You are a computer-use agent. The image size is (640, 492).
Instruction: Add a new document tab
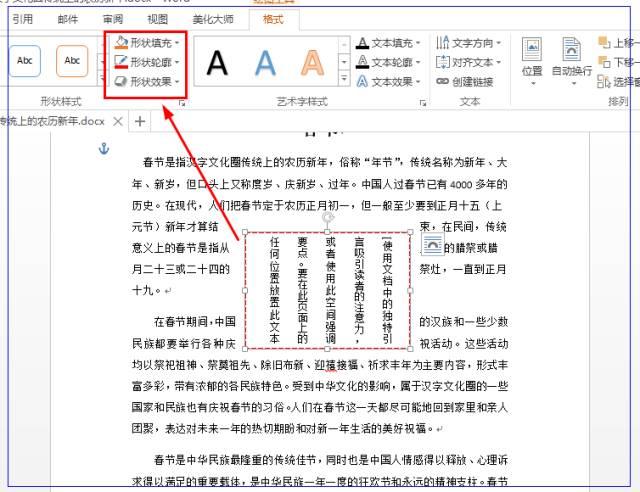(x=140, y=121)
